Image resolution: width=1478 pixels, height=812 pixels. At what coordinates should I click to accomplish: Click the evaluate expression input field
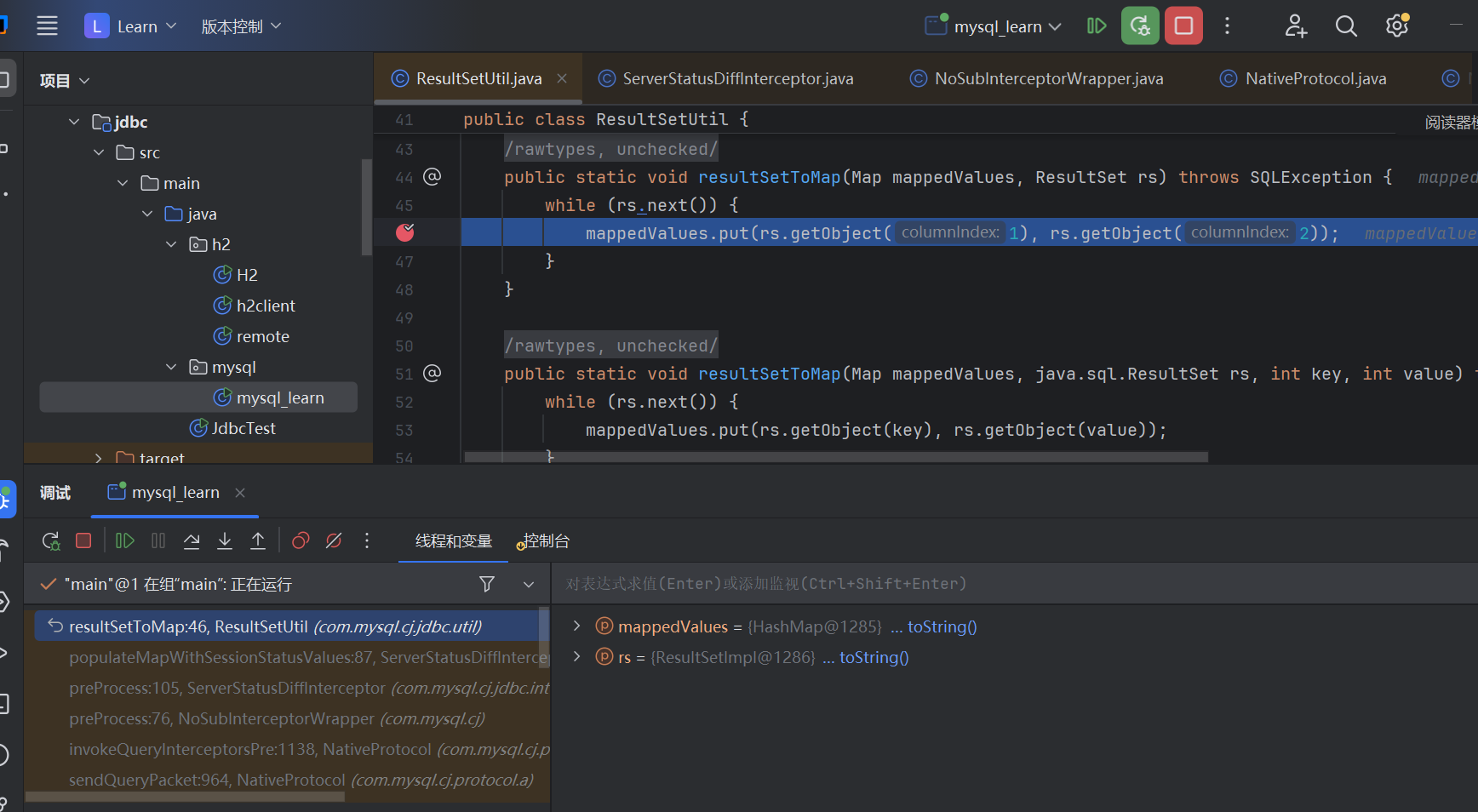coord(1013,584)
